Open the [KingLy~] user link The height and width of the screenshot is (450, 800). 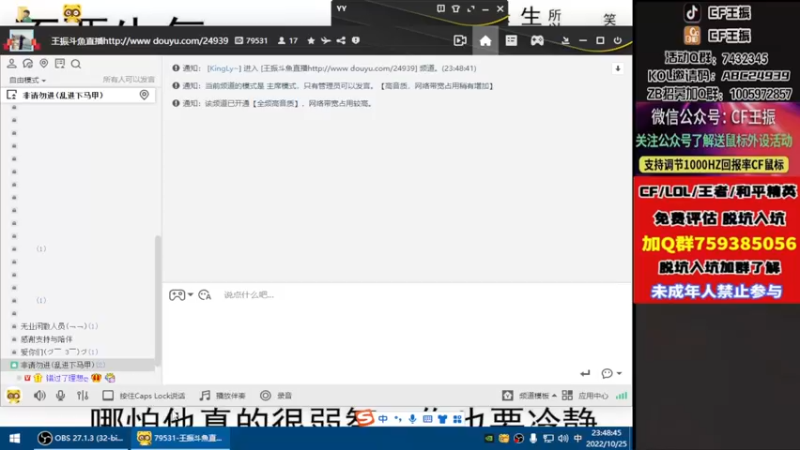223,68
